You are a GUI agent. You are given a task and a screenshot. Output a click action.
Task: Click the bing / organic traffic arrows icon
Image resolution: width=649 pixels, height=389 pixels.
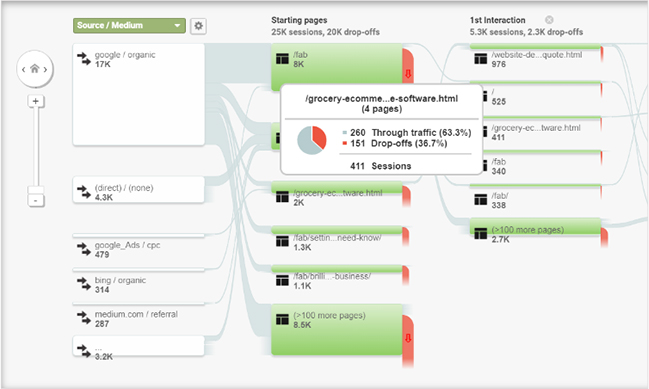point(84,284)
